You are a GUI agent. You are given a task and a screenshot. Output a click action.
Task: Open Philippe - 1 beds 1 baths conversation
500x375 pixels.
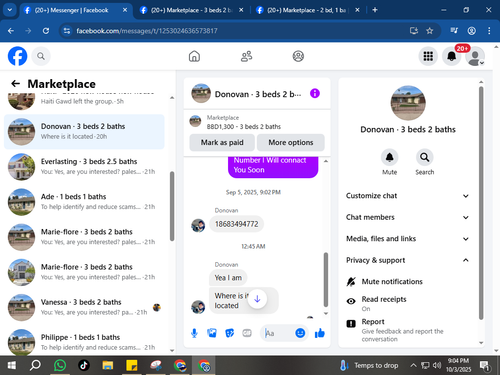point(84,342)
